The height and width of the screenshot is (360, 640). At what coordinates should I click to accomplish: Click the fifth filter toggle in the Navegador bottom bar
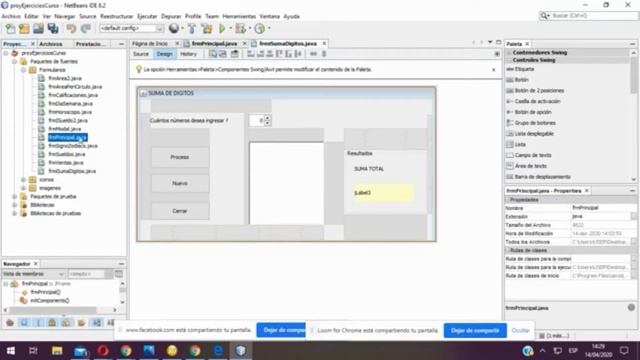point(66,323)
